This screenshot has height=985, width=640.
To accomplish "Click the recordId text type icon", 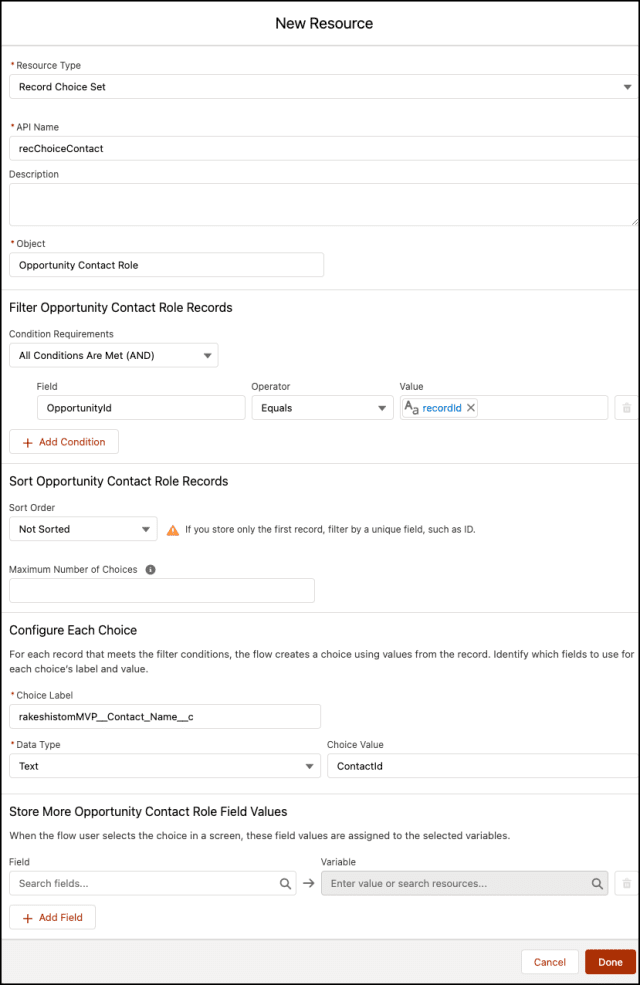I will point(411,408).
